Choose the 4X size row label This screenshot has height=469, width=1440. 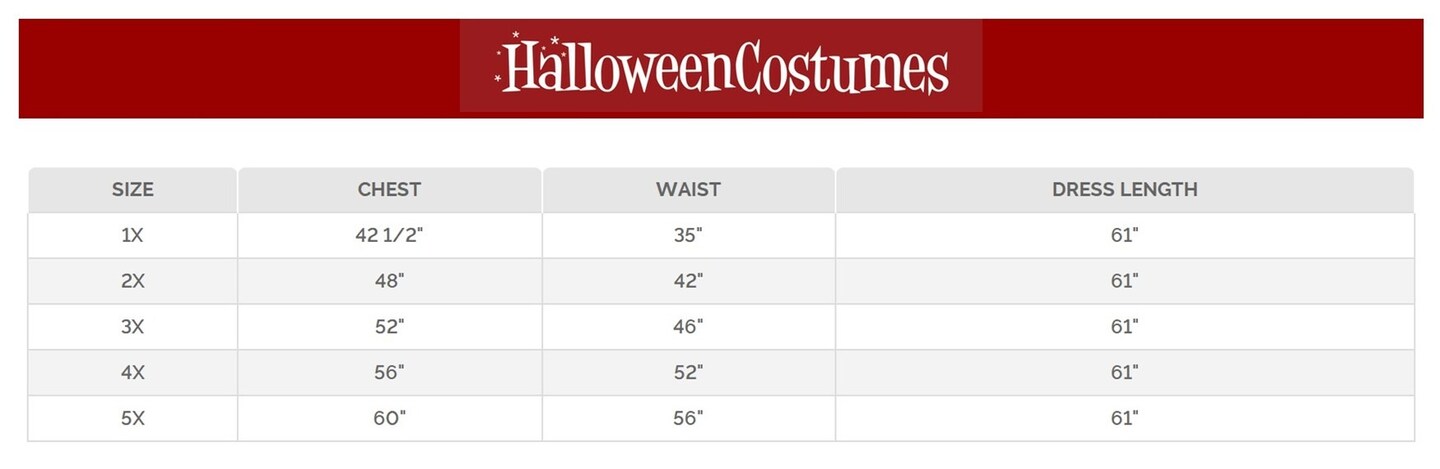coord(132,372)
